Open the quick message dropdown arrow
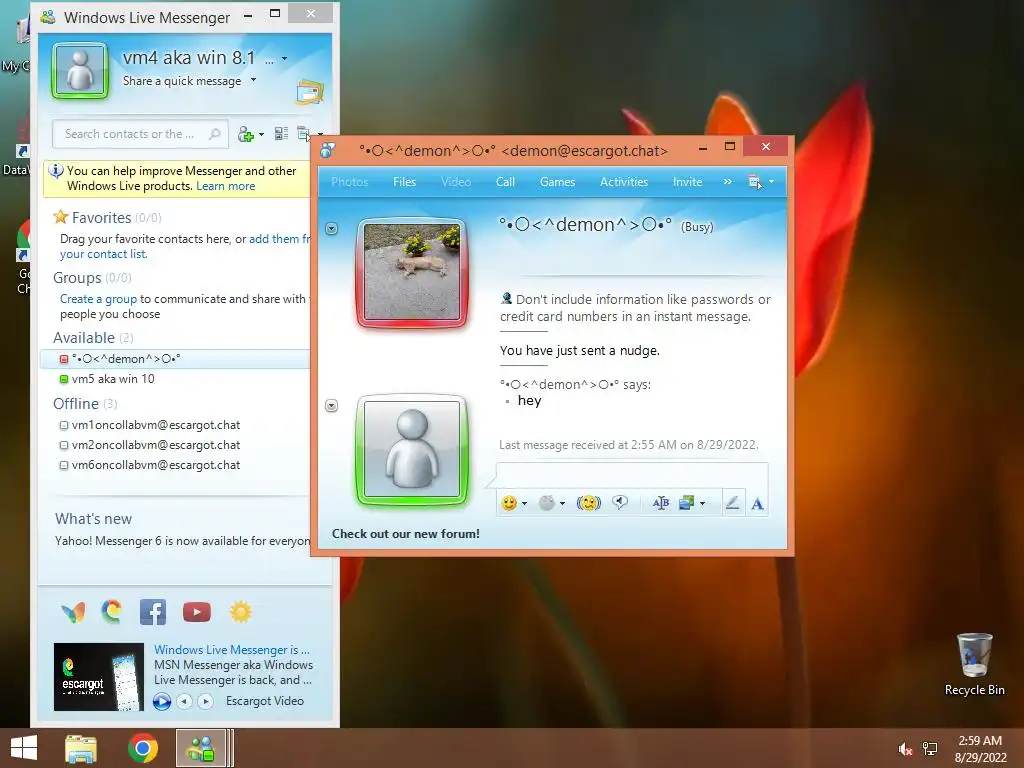Viewport: 1024px width, 768px height. tap(253, 80)
